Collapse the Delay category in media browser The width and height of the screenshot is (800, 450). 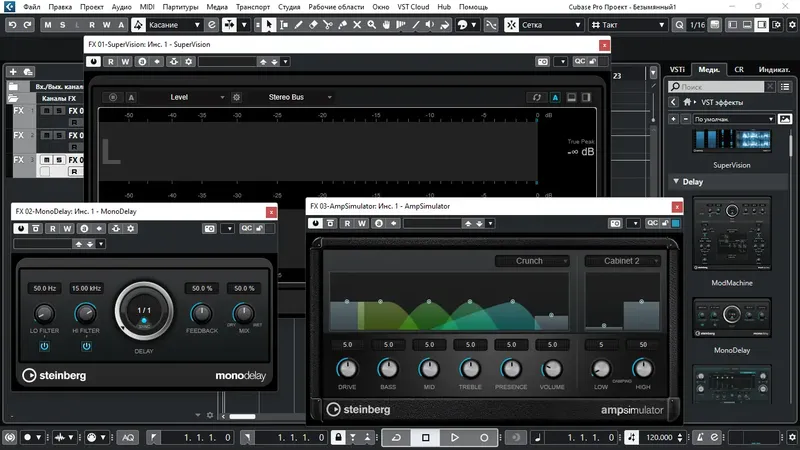pyautogui.click(x=676, y=182)
